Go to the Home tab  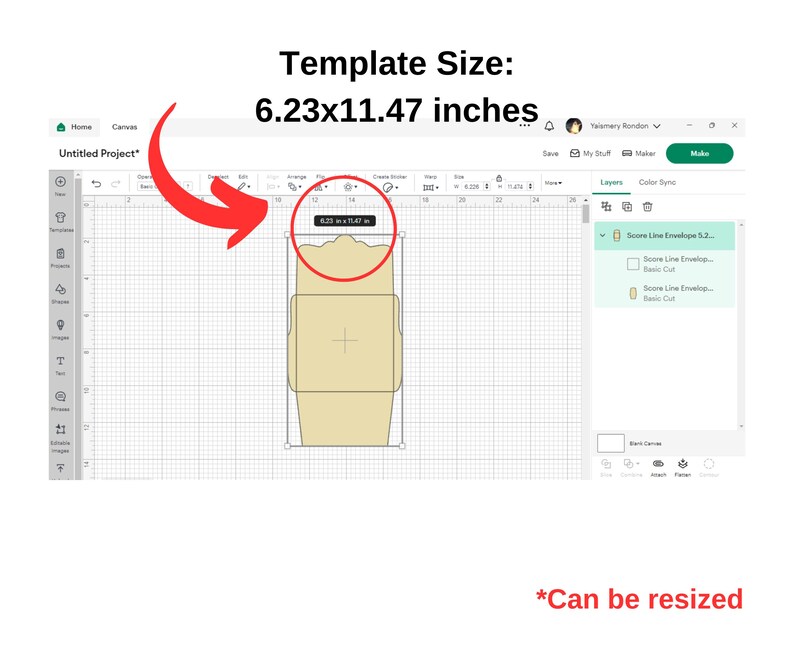click(x=74, y=127)
